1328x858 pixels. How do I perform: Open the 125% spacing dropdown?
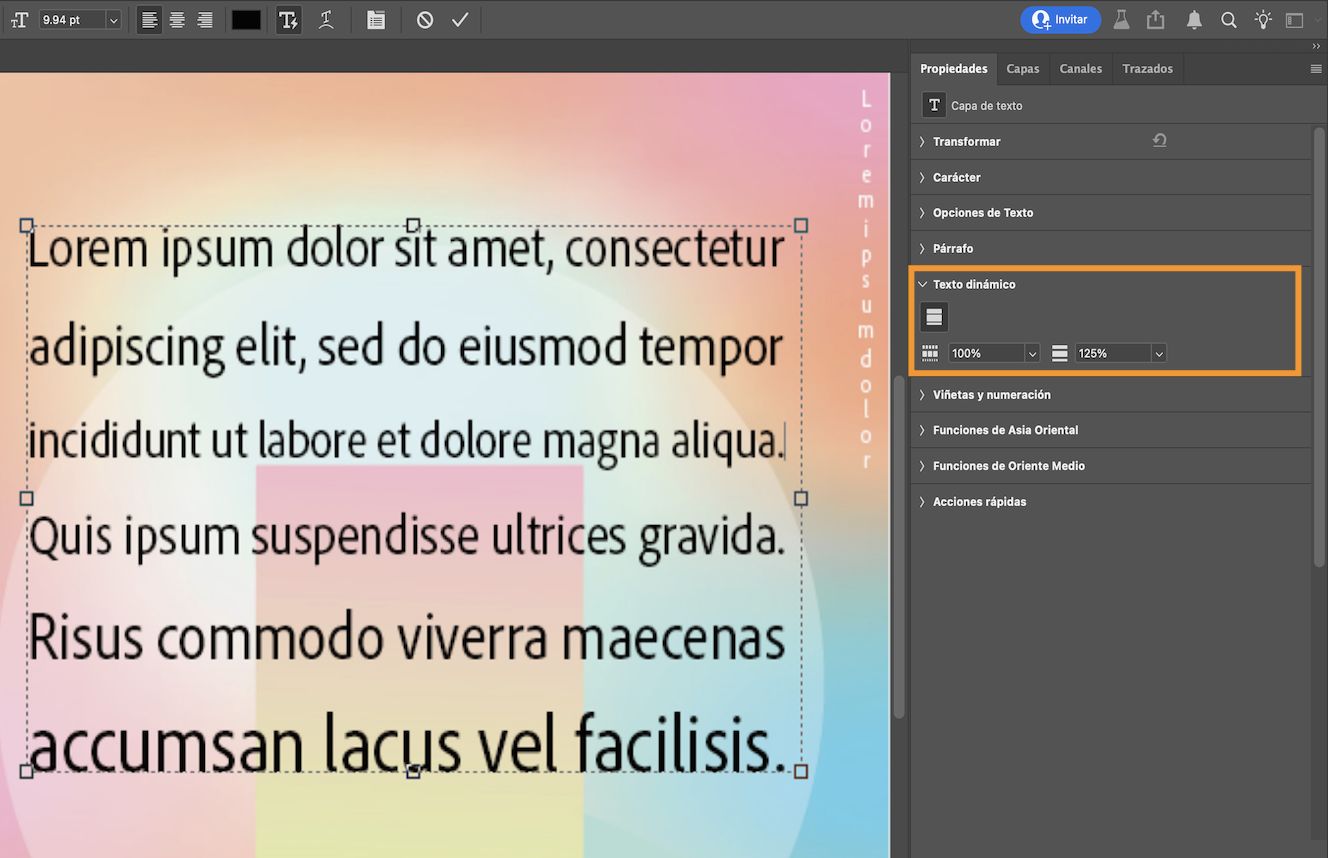click(x=1158, y=352)
